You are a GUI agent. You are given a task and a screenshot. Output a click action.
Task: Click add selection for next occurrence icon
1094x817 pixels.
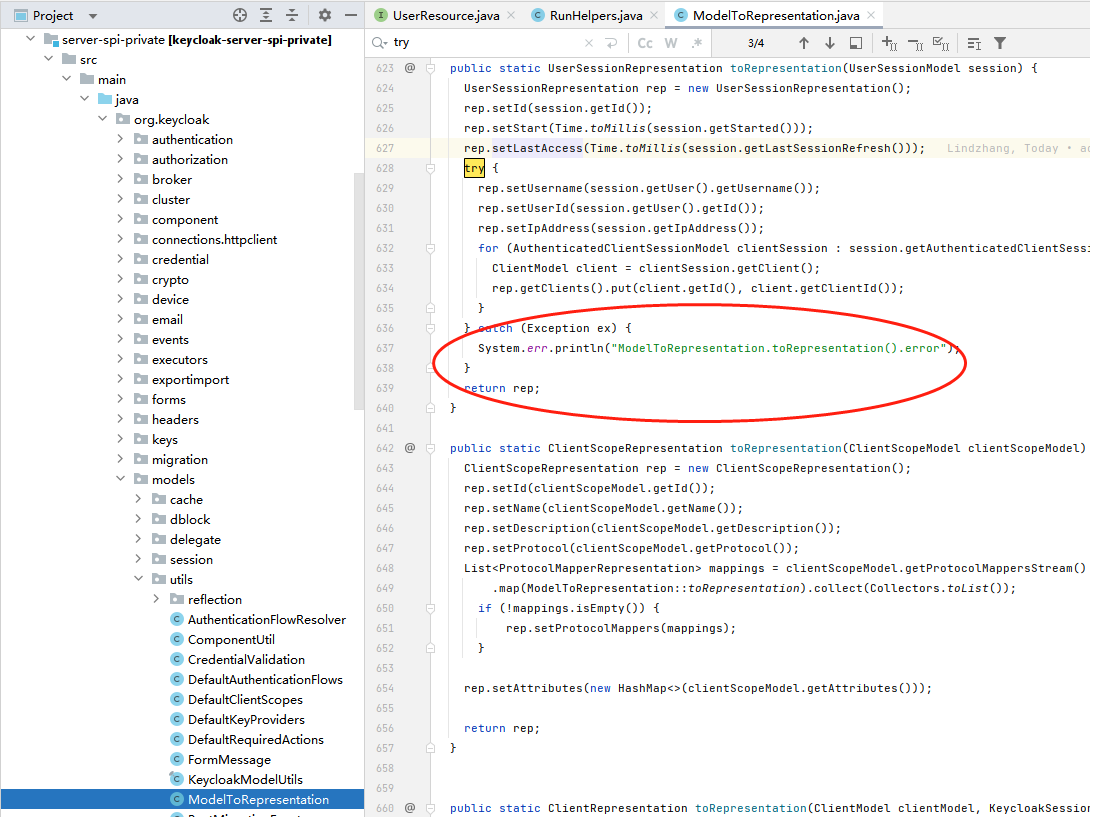(889, 43)
